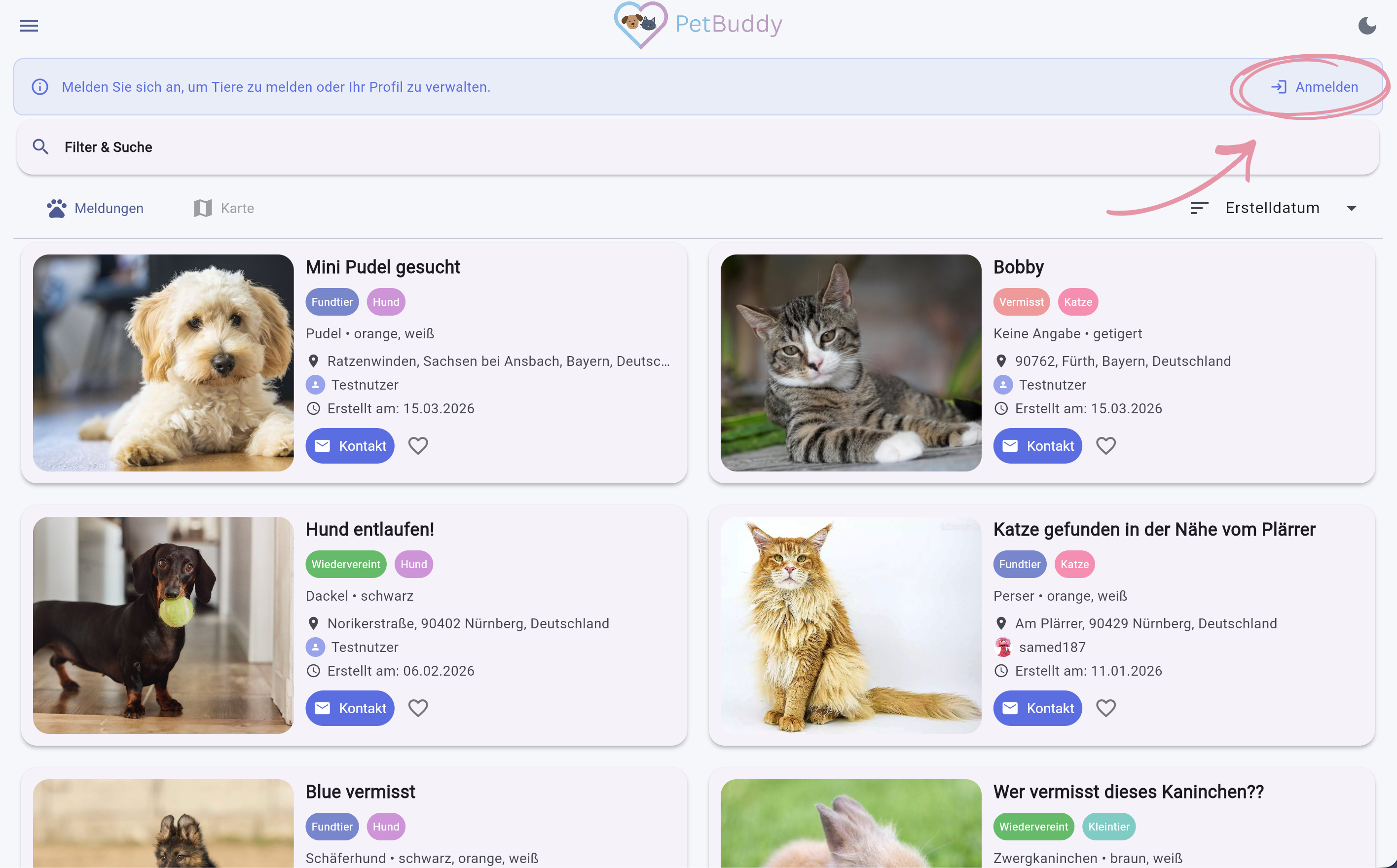Switch to the Meldungen tab
Image resolution: width=1397 pixels, height=868 pixels.
tap(95, 209)
